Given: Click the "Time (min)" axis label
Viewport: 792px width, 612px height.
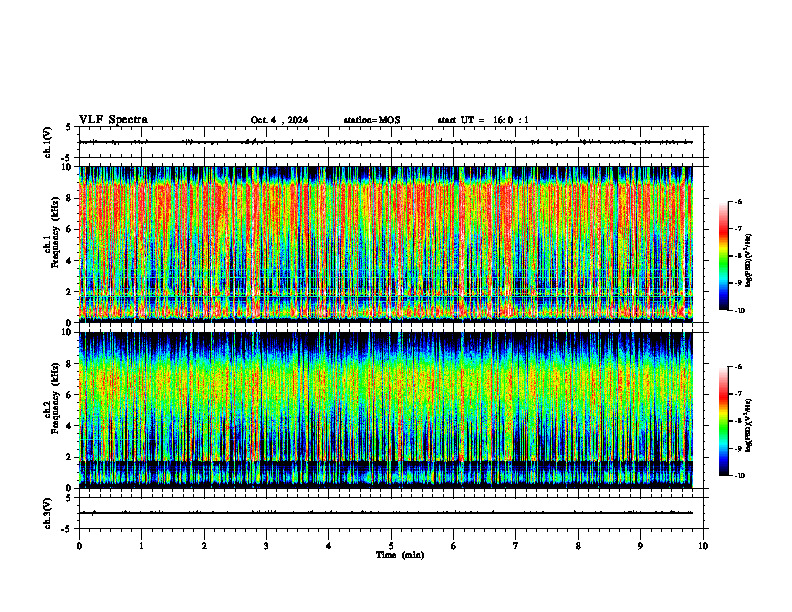Looking at the screenshot, I should [x=400, y=555].
